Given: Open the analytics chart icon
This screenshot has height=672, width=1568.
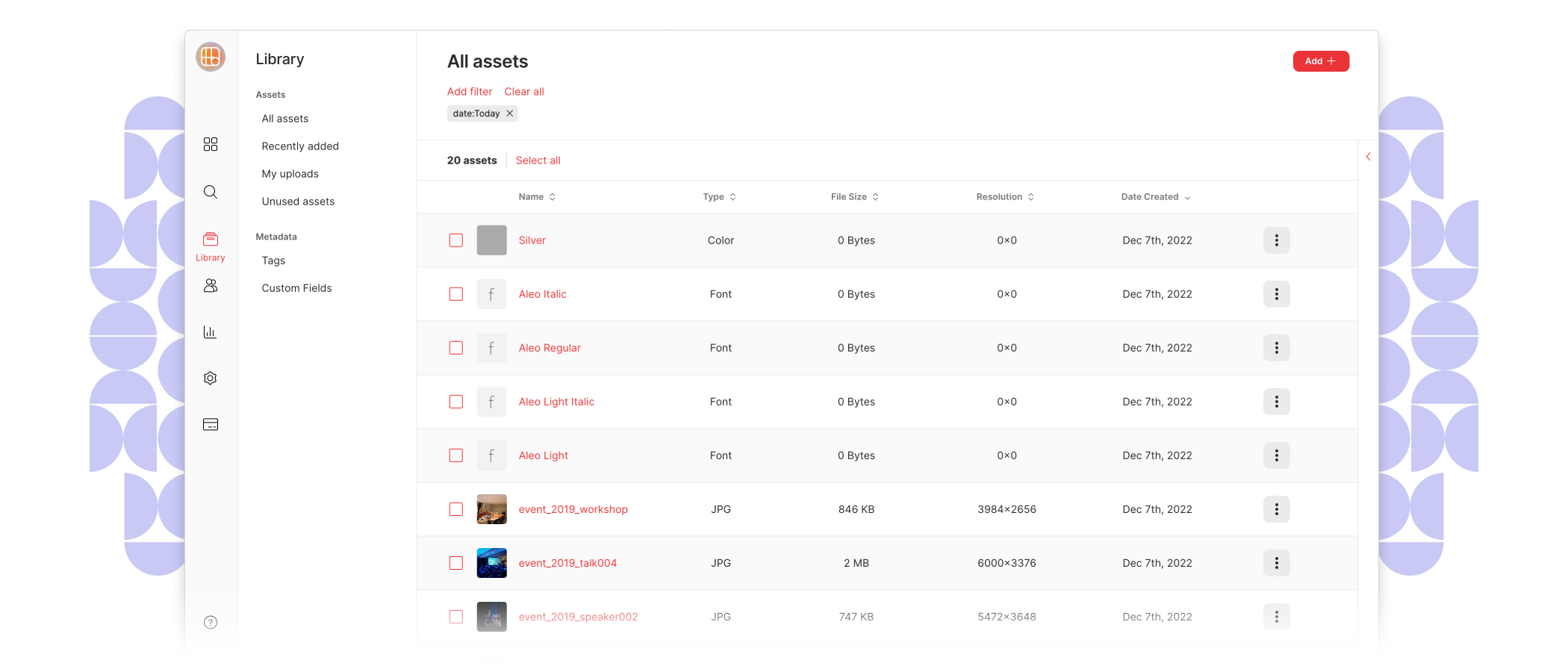Looking at the screenshot, I should [x=210, y=332].
